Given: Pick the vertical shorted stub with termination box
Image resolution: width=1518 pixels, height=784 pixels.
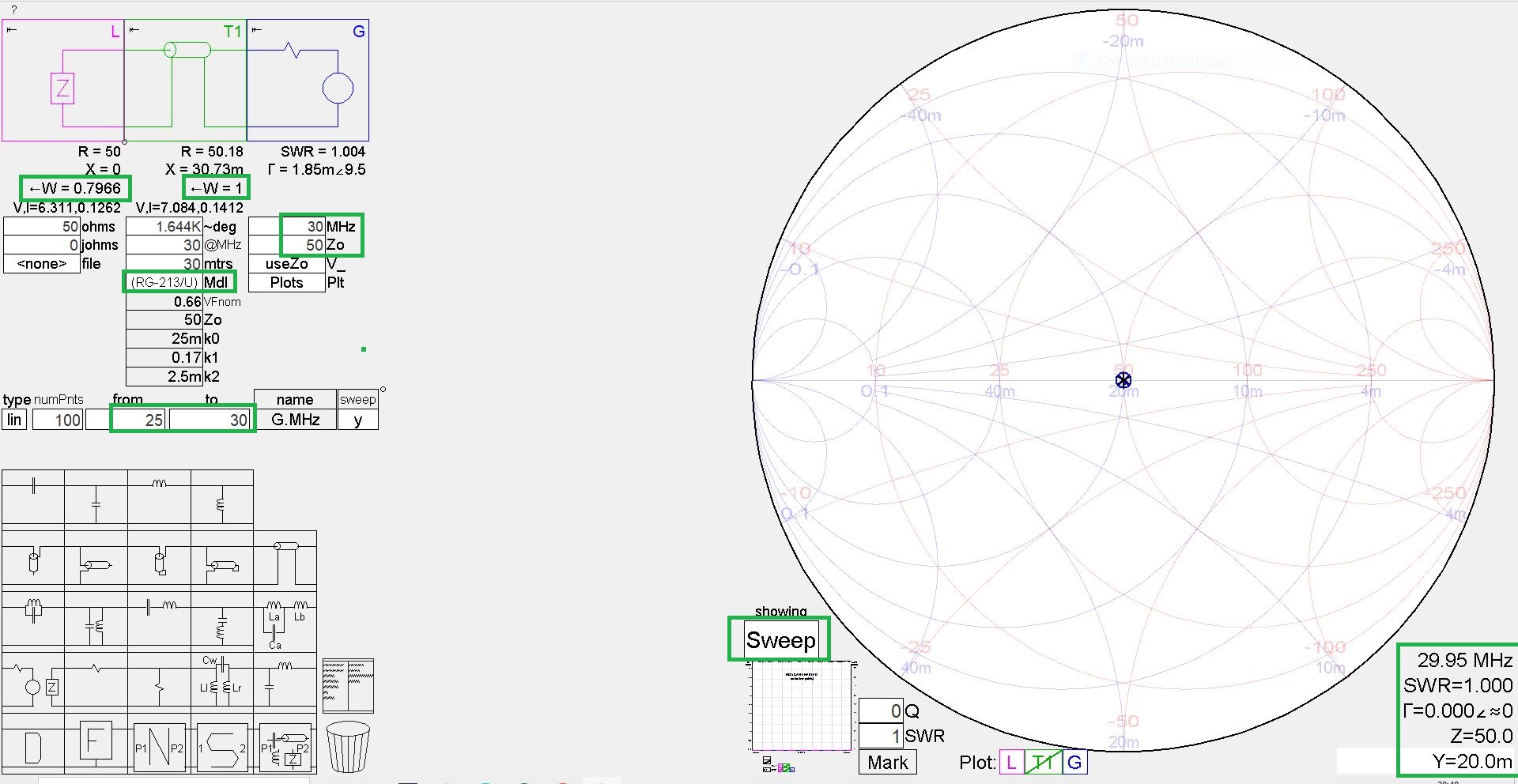Looking at the screenshot, I should (159, 561).
